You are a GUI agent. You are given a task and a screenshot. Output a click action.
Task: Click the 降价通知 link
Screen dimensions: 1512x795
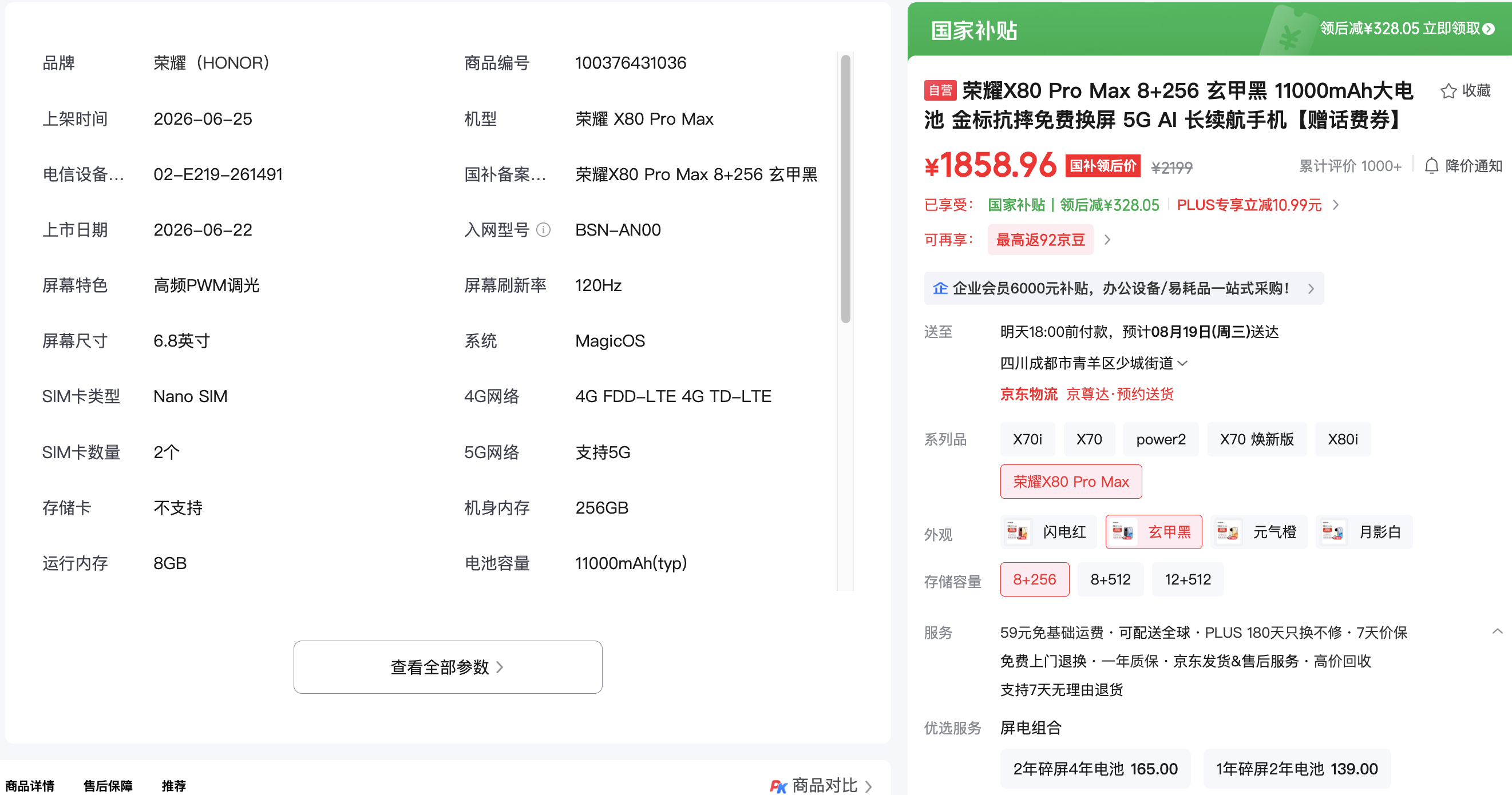coord(1473,166)
